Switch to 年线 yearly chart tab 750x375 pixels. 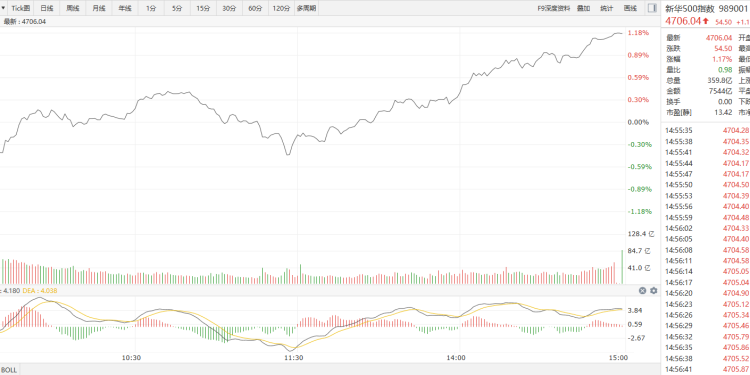[125, 8]
